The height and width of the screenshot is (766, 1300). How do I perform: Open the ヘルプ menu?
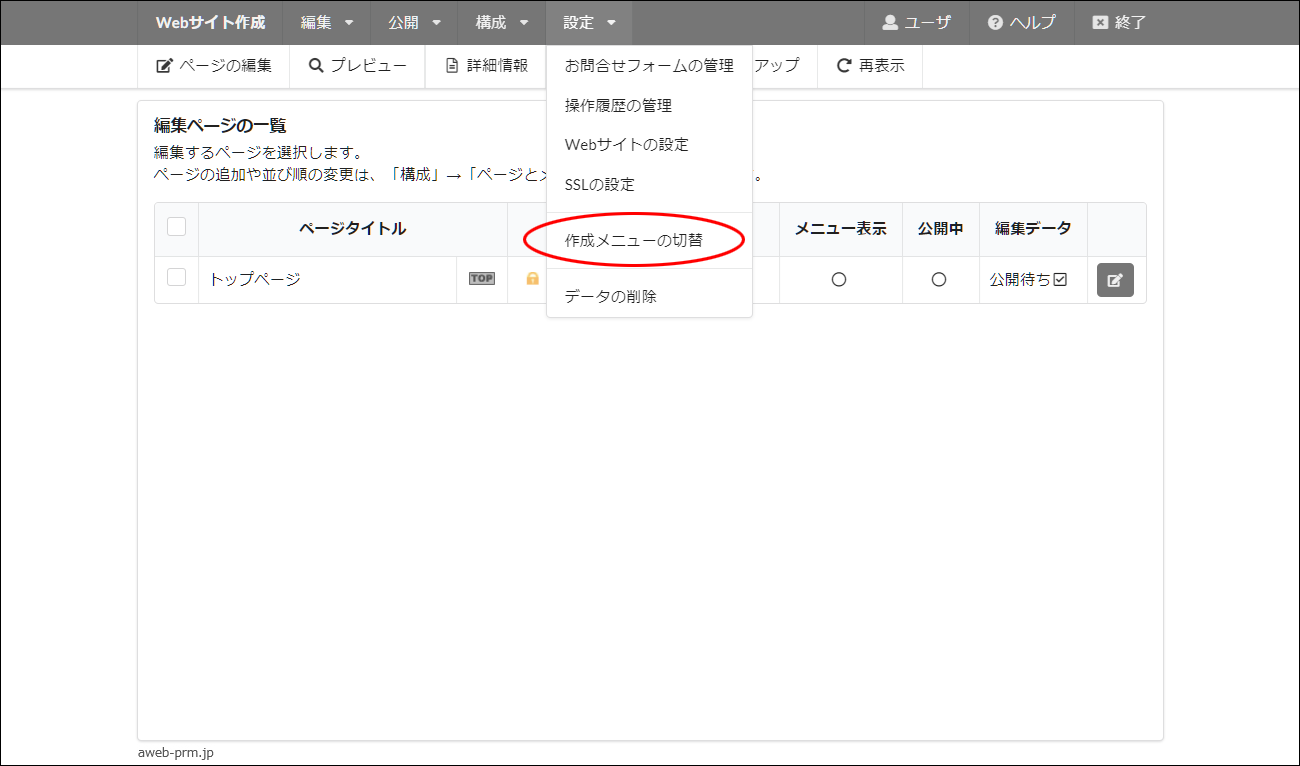tap(1021, 22)
